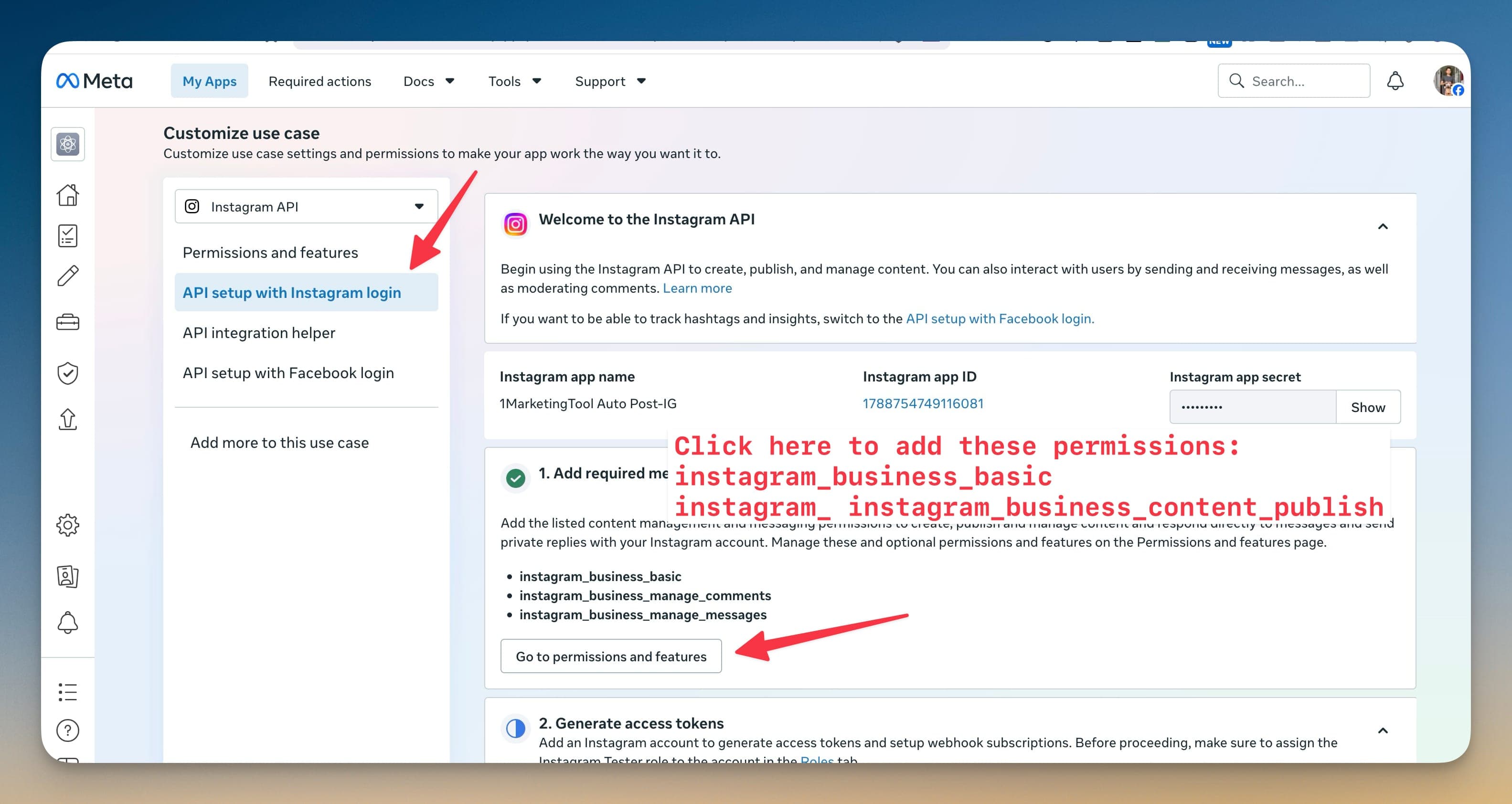The width and height of the screenshot is (1512, 804).
Task: Open the help question mark icon
Action: [x=68, y=730]
